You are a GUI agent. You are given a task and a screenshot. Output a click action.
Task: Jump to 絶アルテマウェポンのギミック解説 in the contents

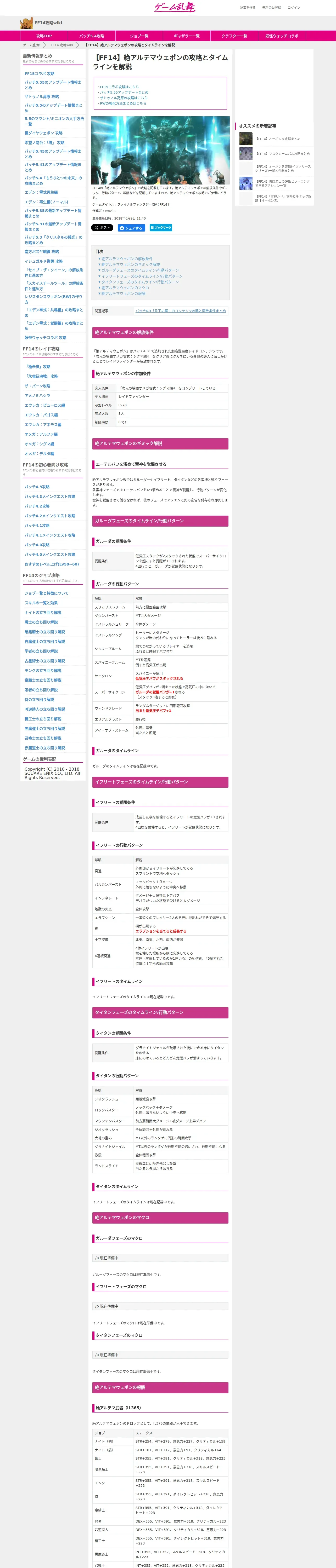[x=130, y=265]
